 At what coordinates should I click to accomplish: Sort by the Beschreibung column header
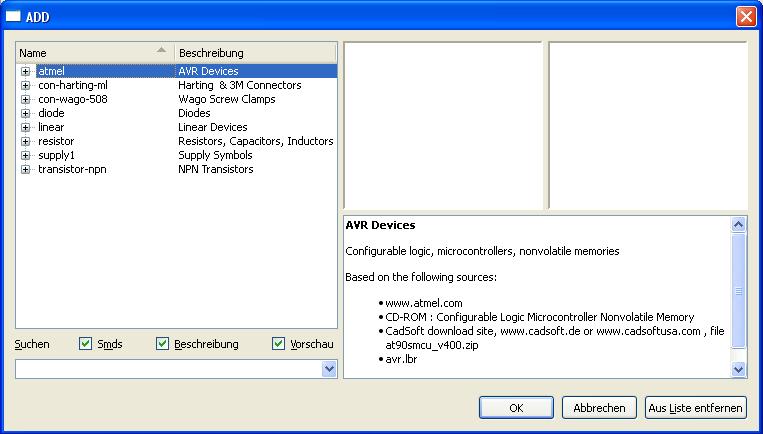(255, 53)
